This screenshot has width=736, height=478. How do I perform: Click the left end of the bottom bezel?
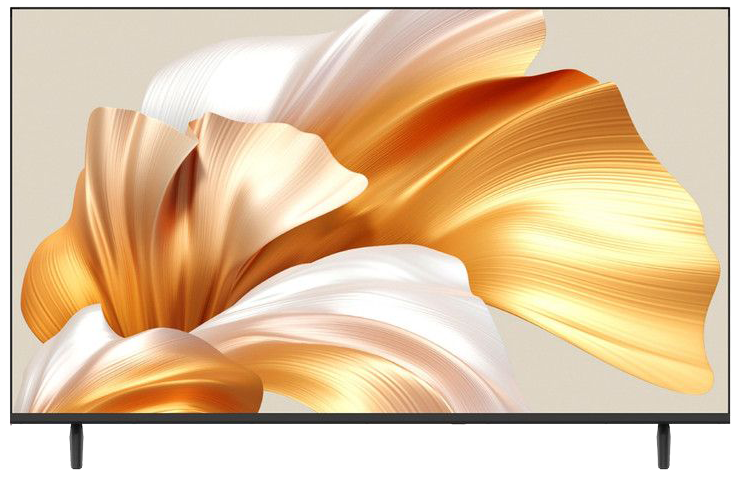pyautogui.click(x=20, y=418)
